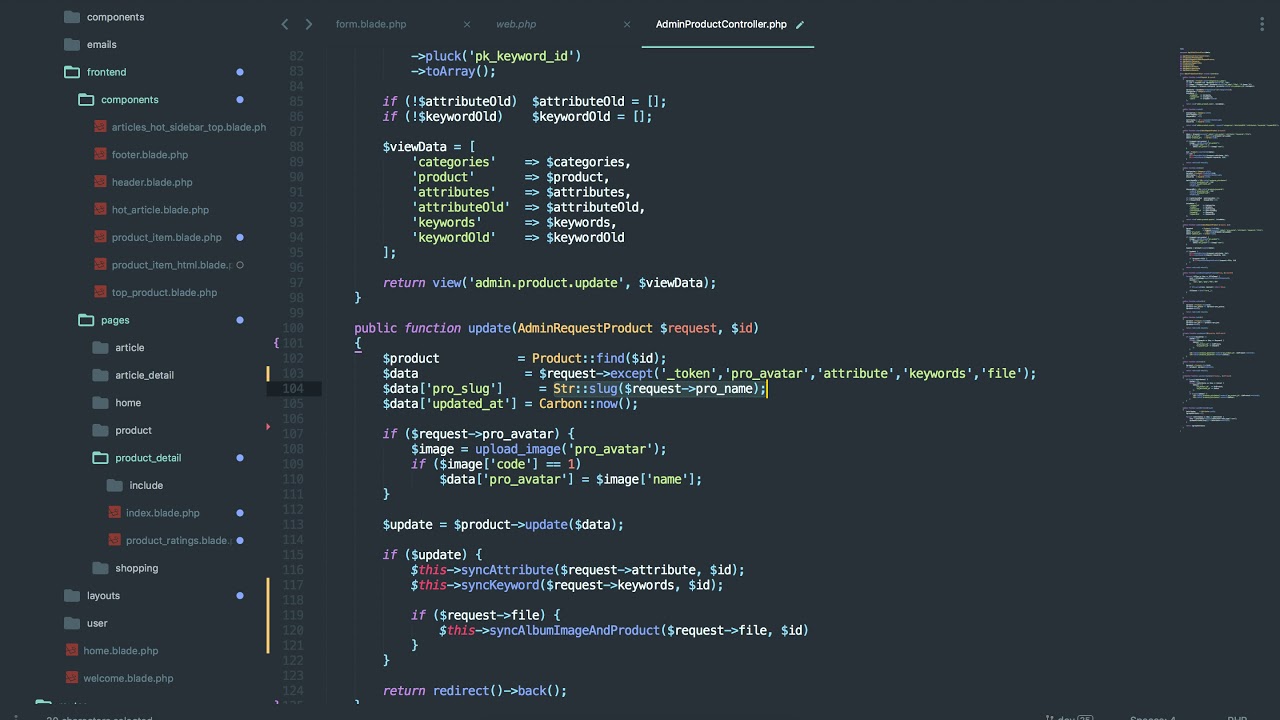The width and height of the screenshot is (1280, 720).
Task: Click pluck('pk_keyword_id') on line 82
Action: pyautogui.click(x=503, y=56)
